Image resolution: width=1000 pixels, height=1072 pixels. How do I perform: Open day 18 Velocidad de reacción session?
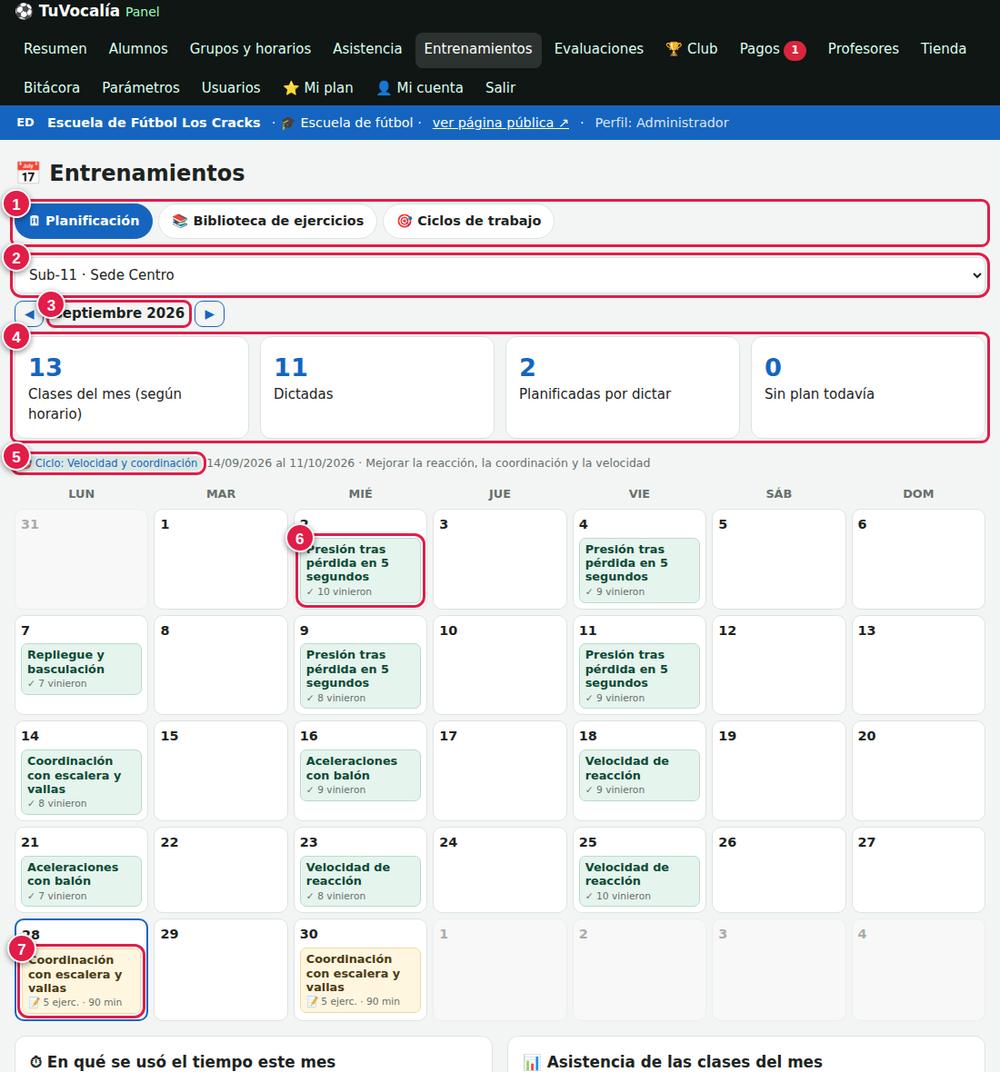tap(639, 775)
